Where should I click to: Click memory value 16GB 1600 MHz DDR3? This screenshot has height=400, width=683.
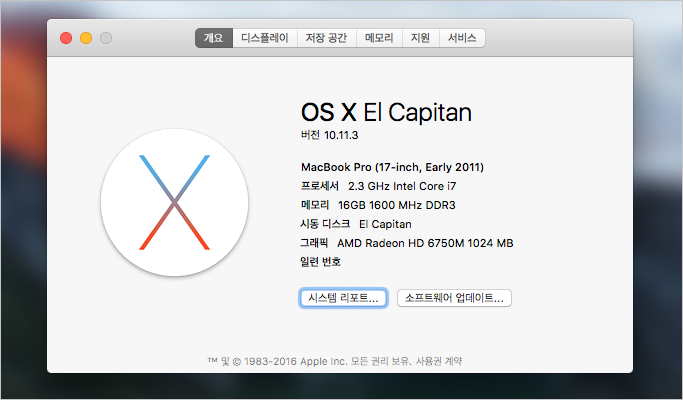(397, 205)
